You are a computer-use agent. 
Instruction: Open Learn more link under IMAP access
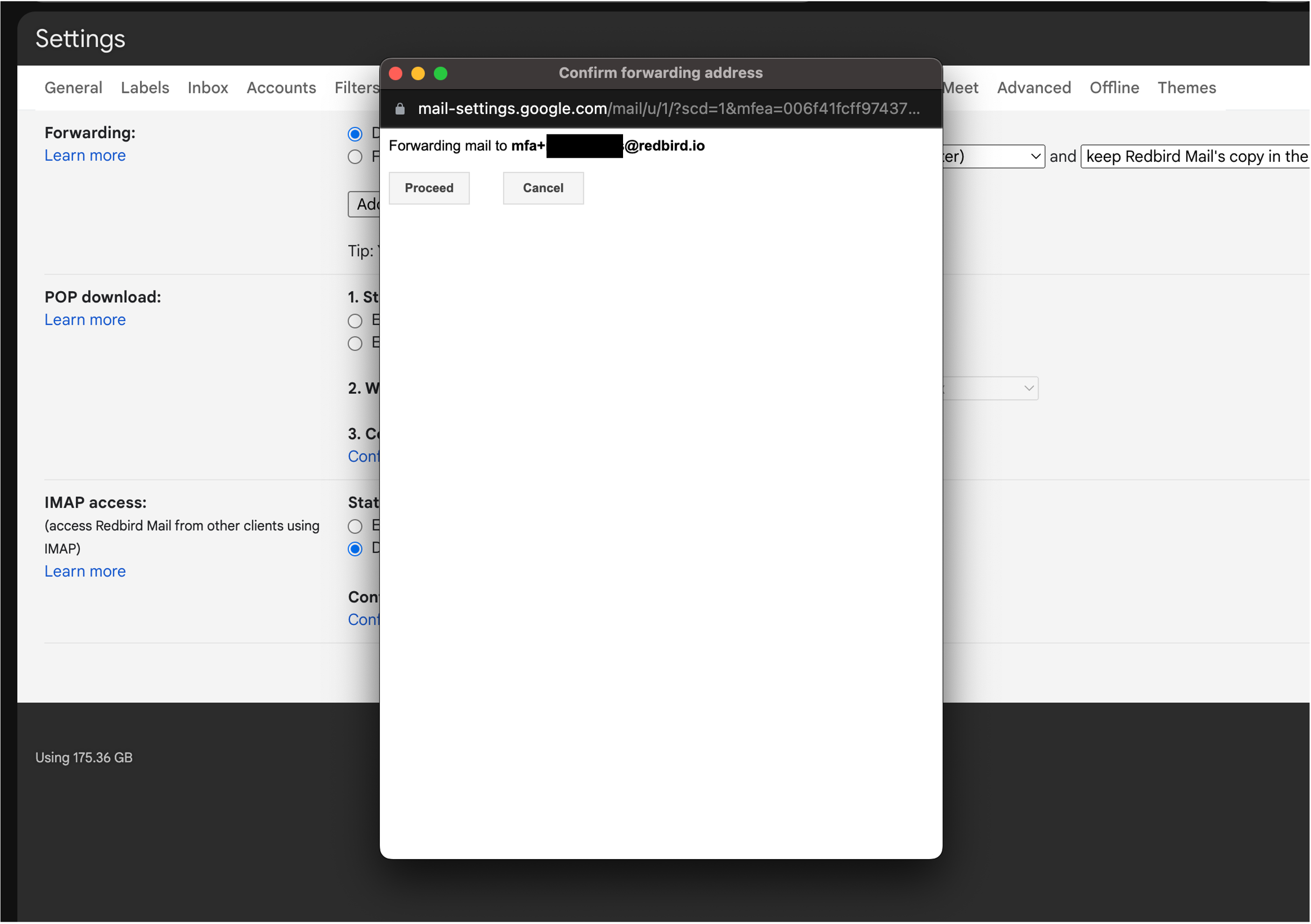tap(85, 571)
